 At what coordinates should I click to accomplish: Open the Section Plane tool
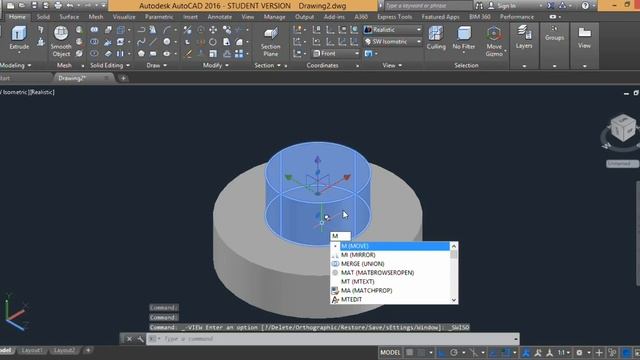(x=270, y=42)
